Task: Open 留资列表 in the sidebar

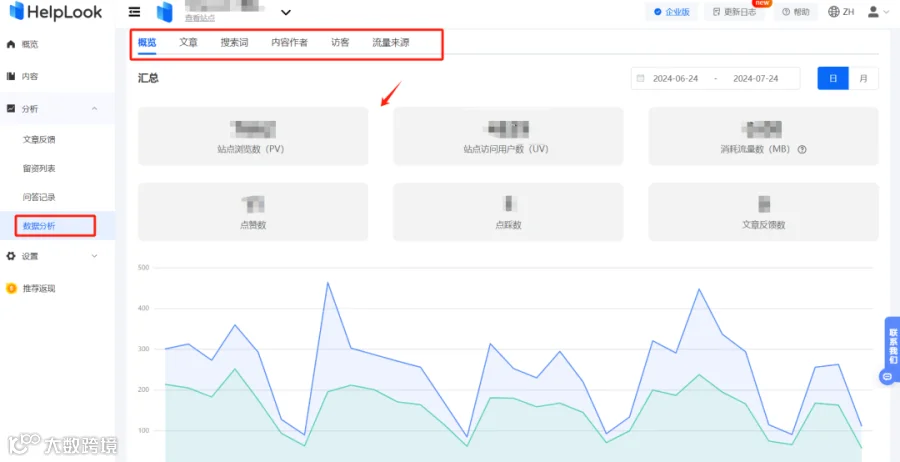Action: point(39,168)
